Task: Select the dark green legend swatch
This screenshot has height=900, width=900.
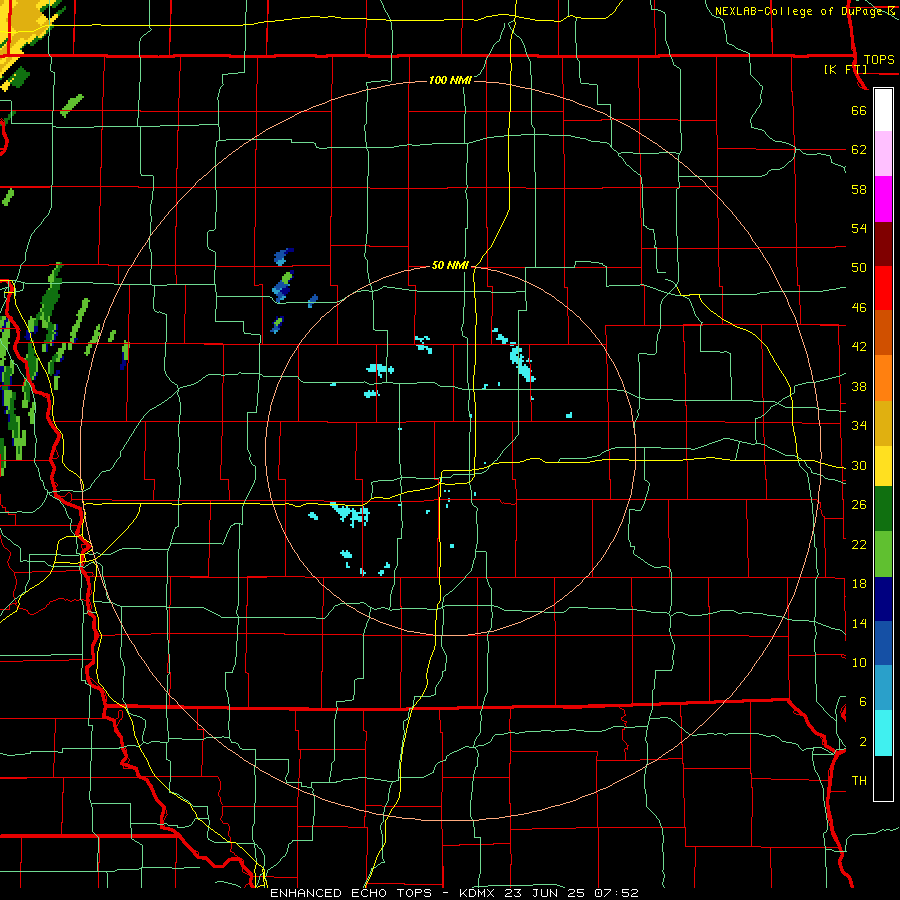Action: (883, 509)
